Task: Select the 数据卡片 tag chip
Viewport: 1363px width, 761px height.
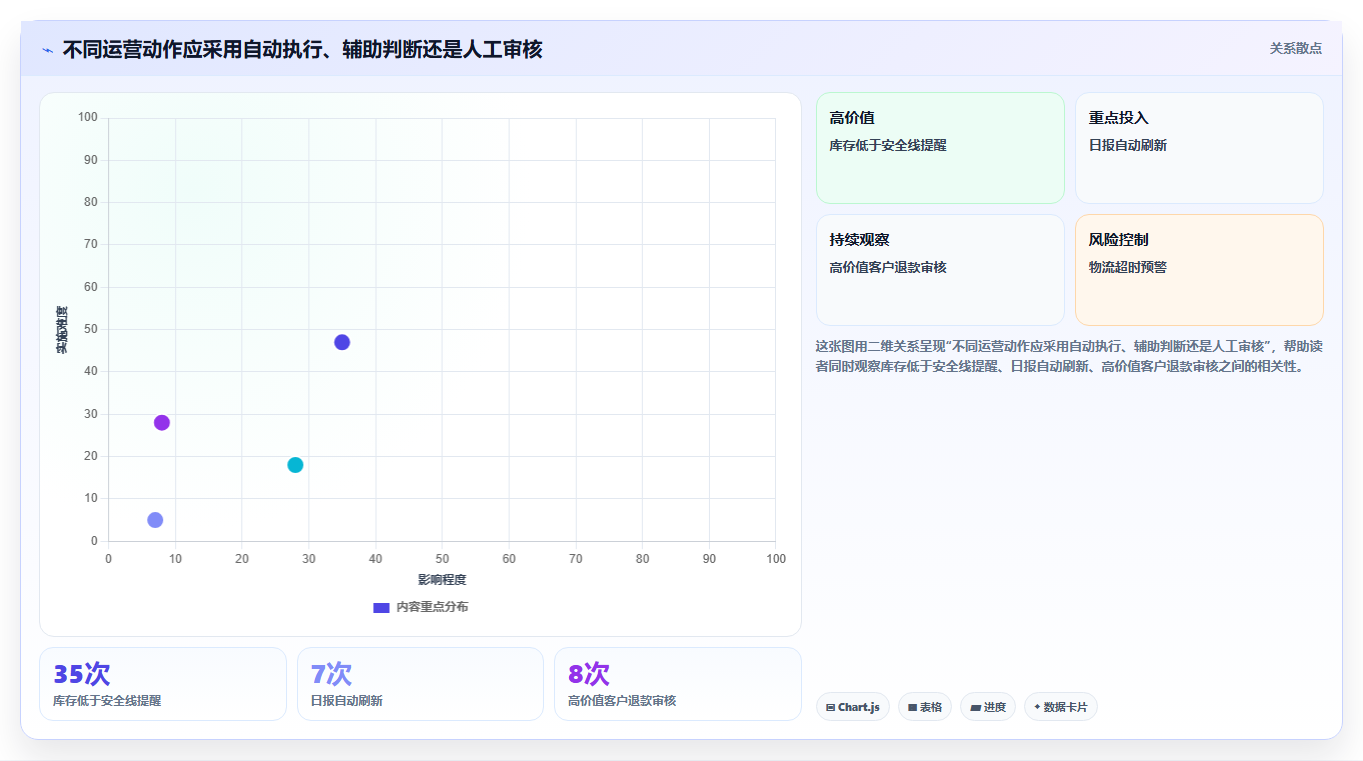Action: [1061, 707]
